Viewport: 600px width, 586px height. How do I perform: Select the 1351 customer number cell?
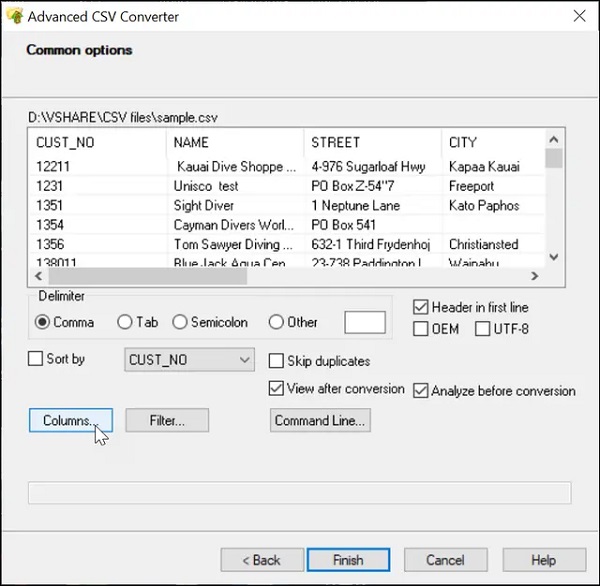(x=98, y=206)
